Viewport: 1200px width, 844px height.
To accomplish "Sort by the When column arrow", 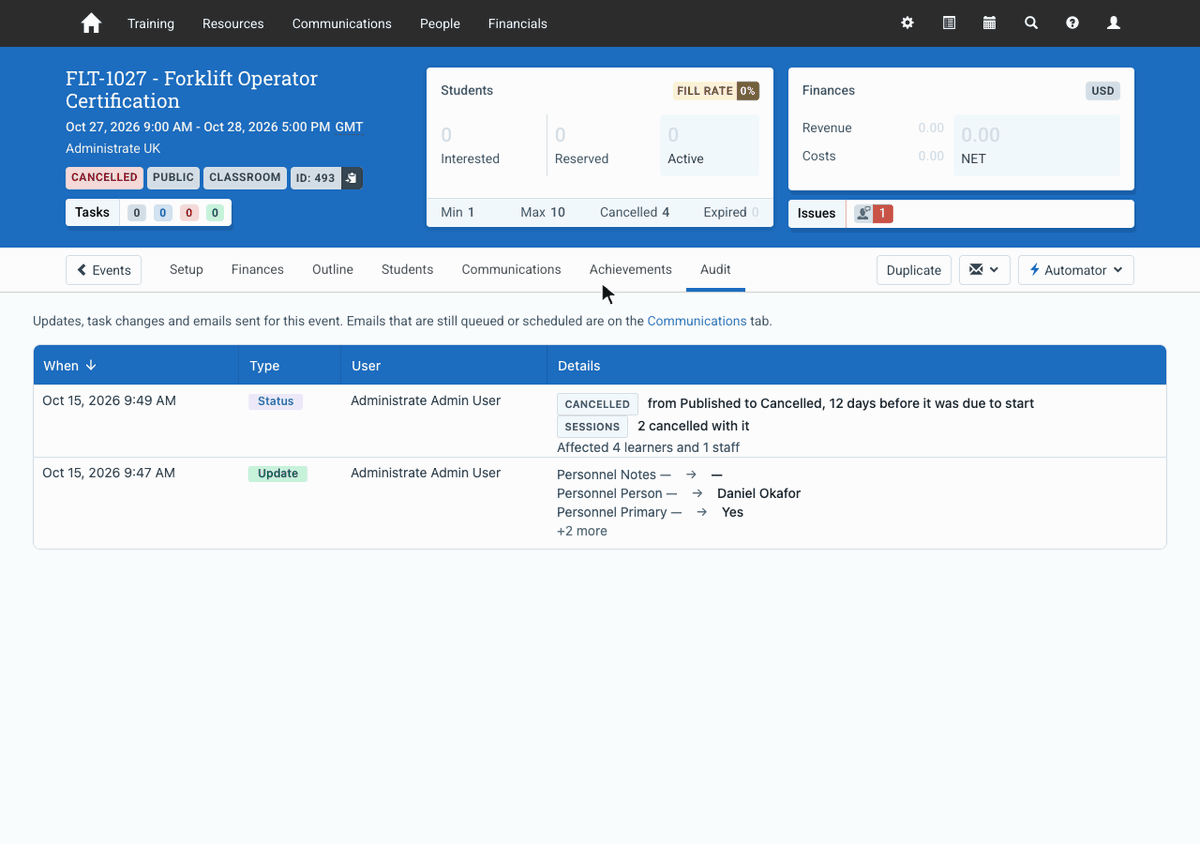I will pyautogui.click(x=91, y=366).
